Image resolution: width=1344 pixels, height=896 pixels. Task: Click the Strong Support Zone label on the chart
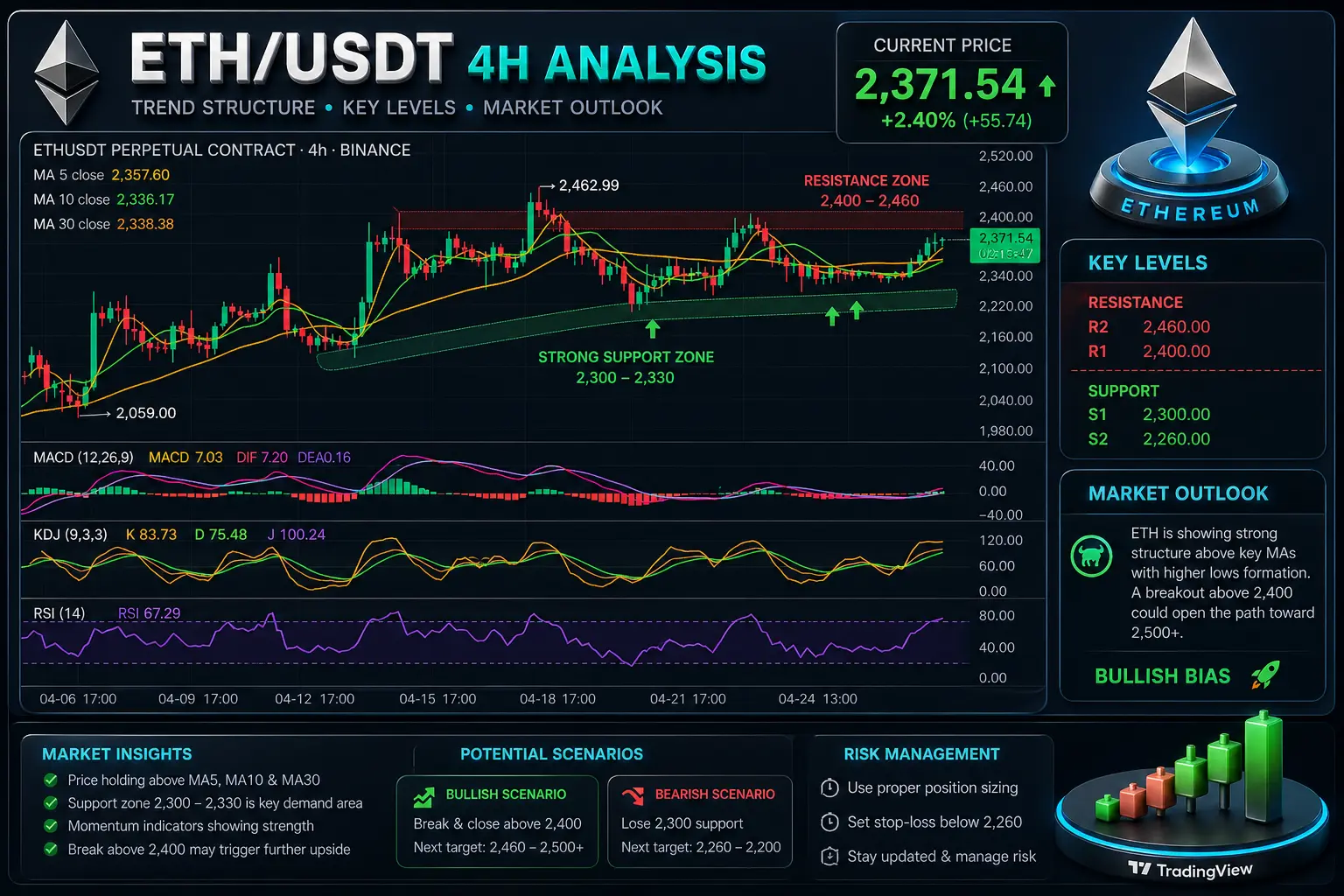[x=626, y=367]
